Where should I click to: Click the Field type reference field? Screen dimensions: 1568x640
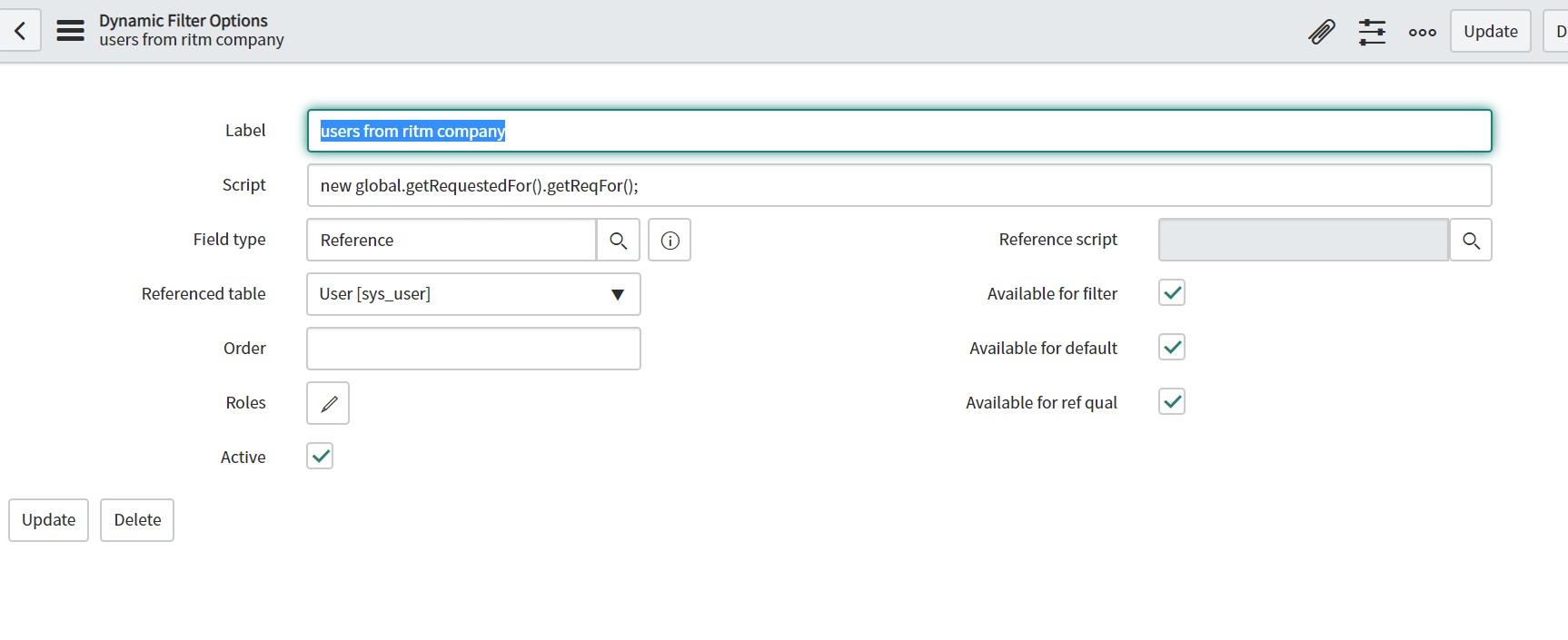(452, 240)
